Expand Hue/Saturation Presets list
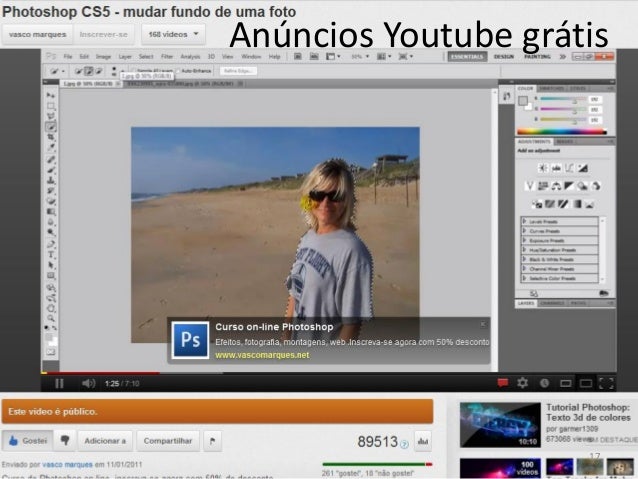638x479 pixels. click(524, 250)
